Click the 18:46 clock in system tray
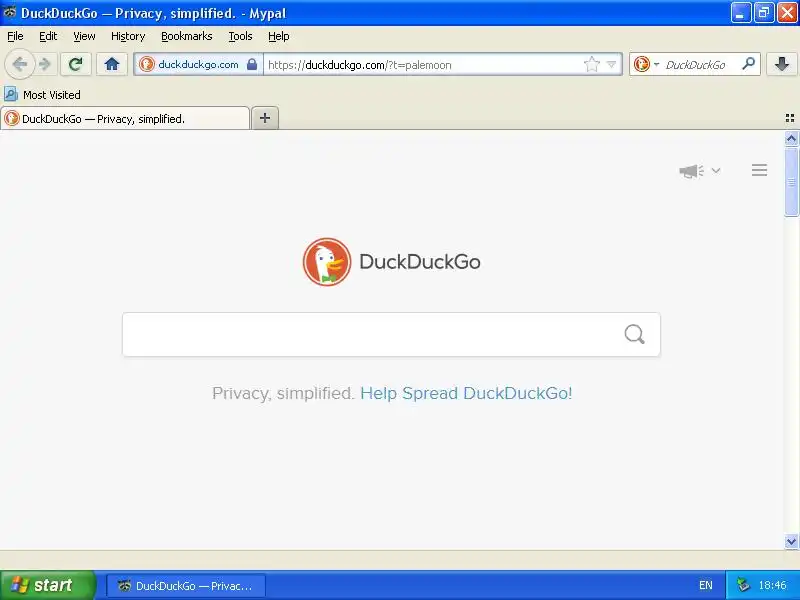This screenshot has height=600, width=800. click(772, 585)
